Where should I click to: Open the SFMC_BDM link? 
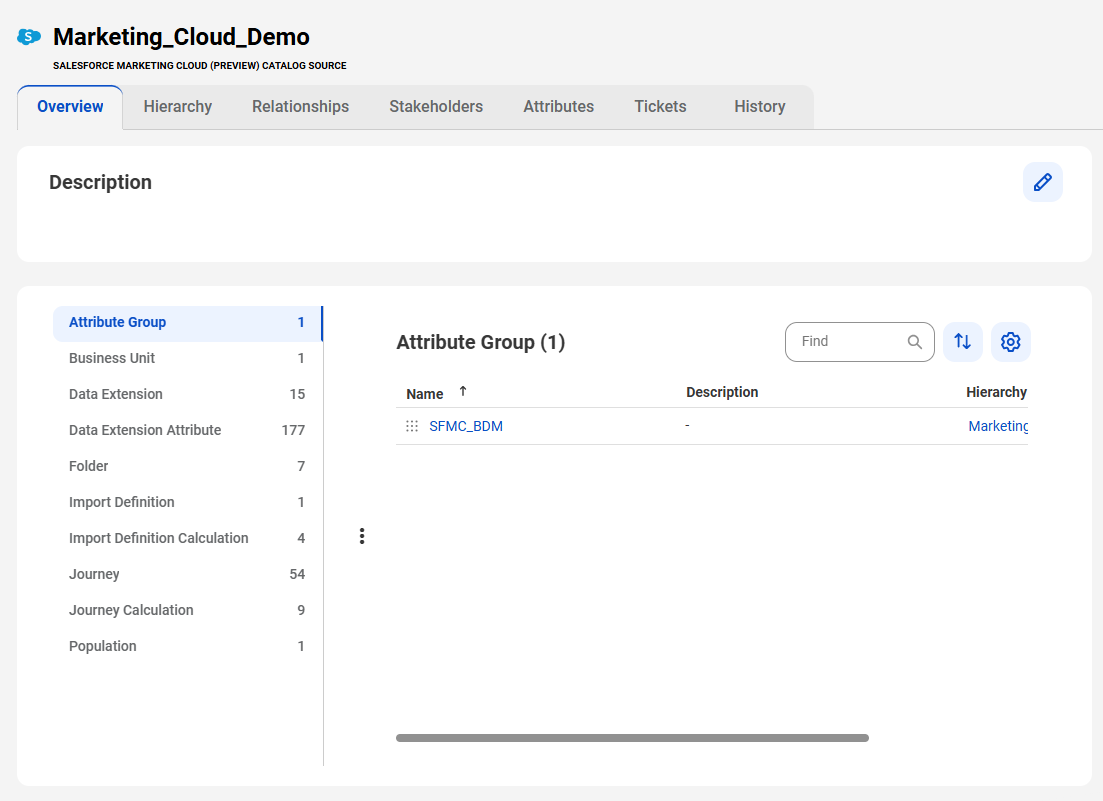click(x=466, y=426)
